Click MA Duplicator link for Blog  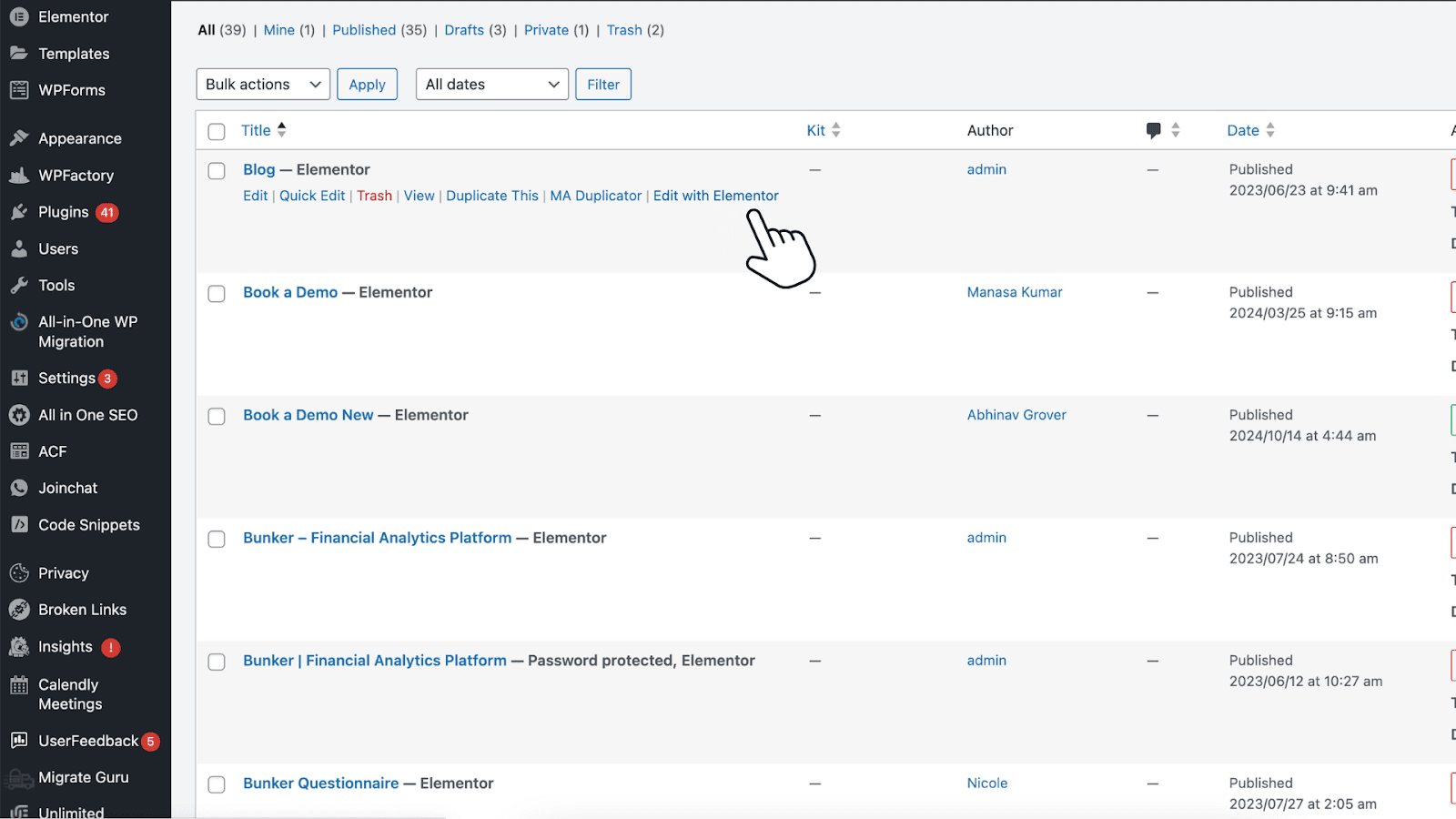[x=596, y=196]
